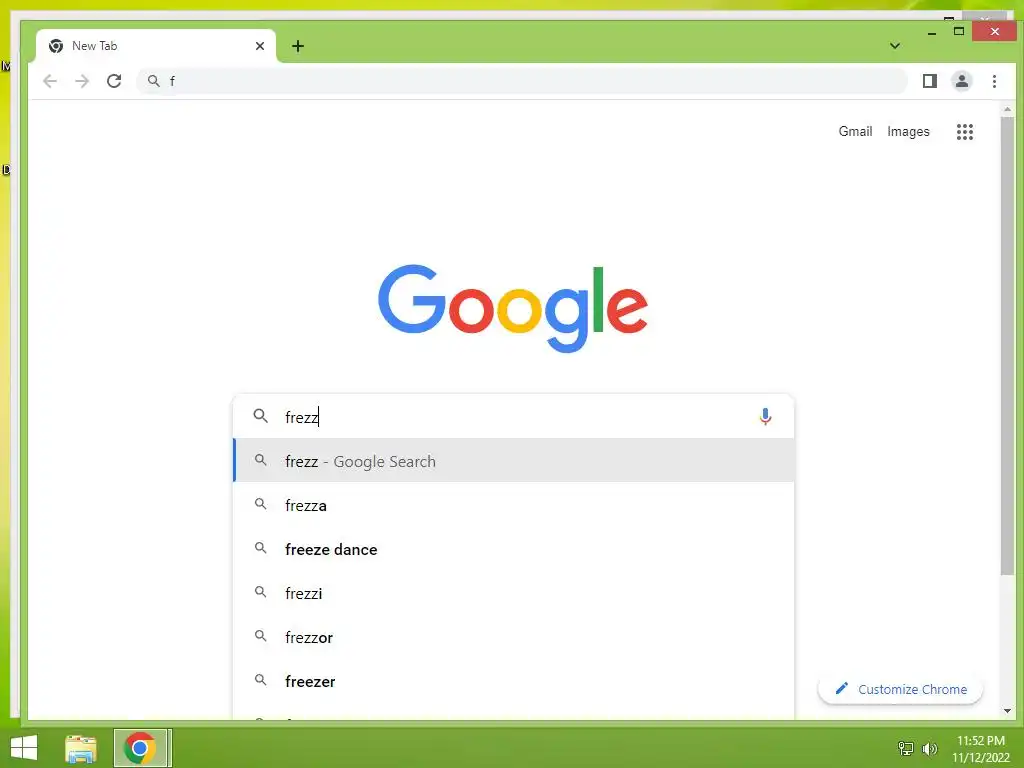Click the Chrome taskbar icon
The width and height of the screenshot is (1024, 768).
tap(140, 748)
